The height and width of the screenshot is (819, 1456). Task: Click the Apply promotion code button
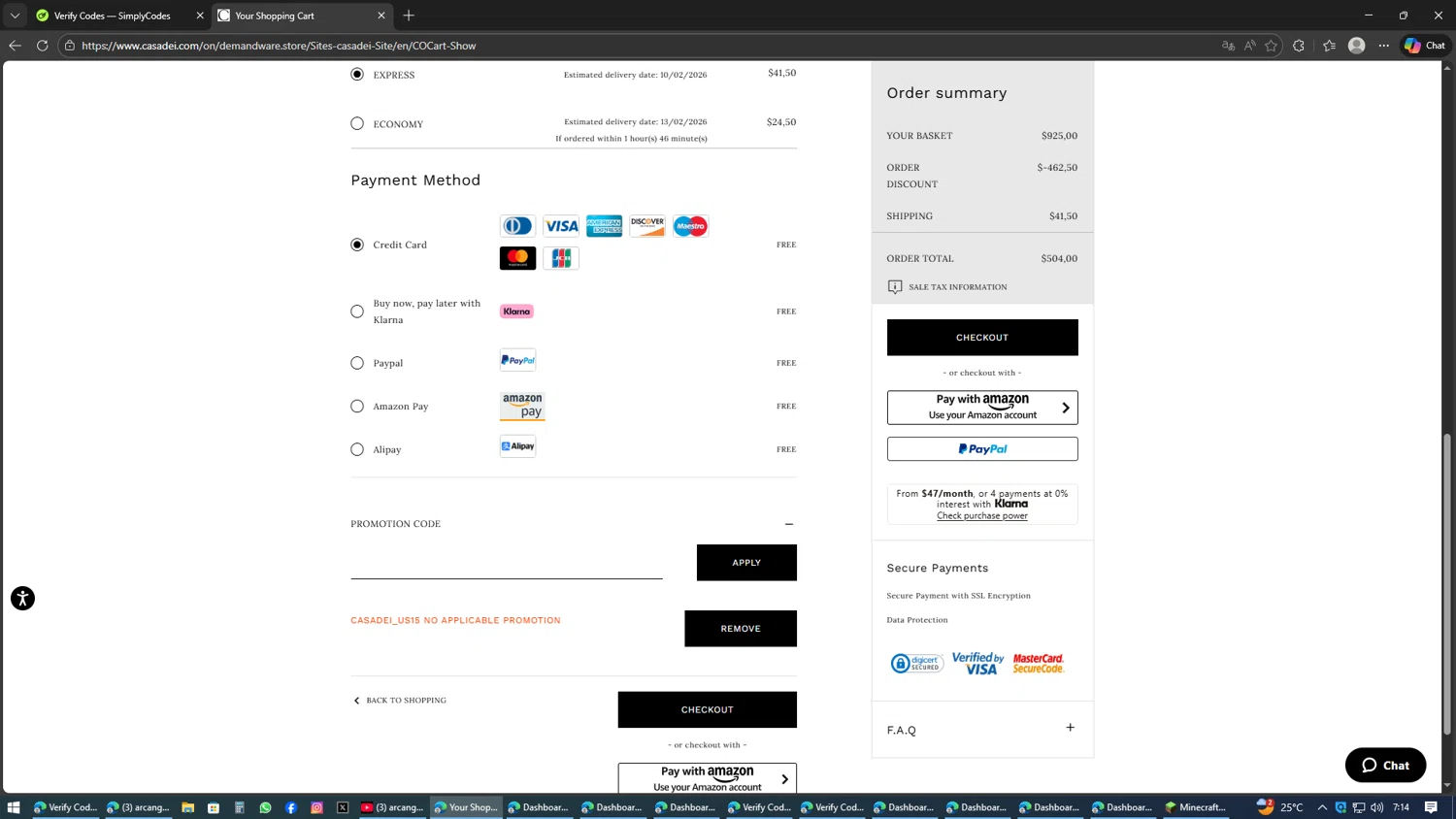(x=746, y=563)
